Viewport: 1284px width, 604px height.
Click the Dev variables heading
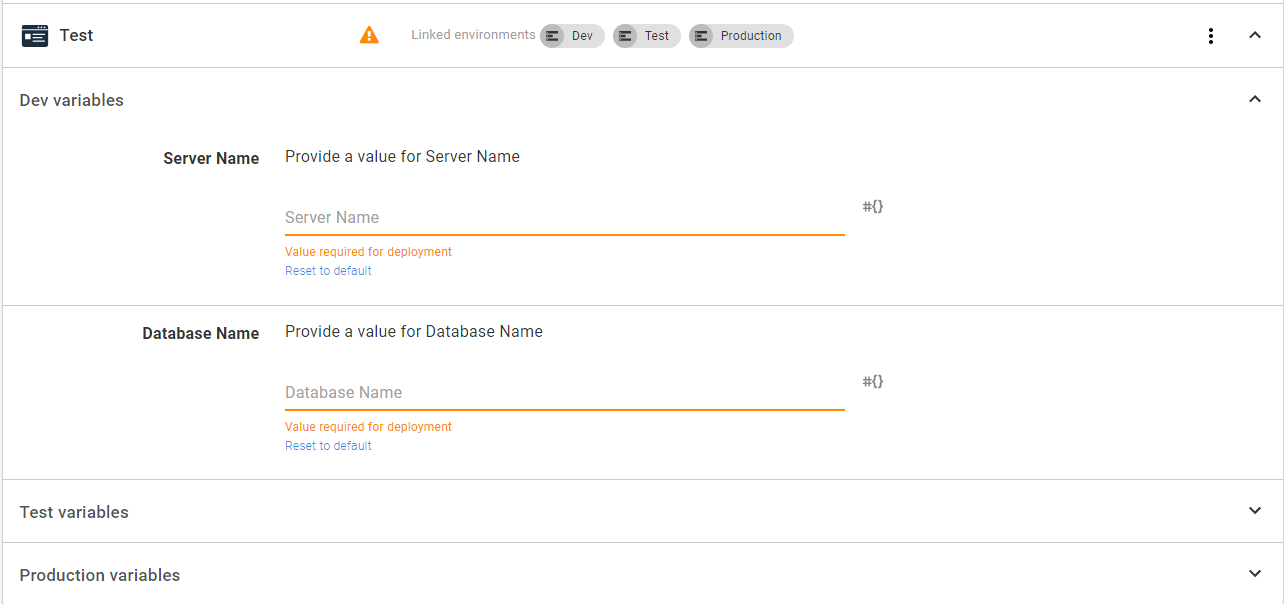click(x=72, y=100)
